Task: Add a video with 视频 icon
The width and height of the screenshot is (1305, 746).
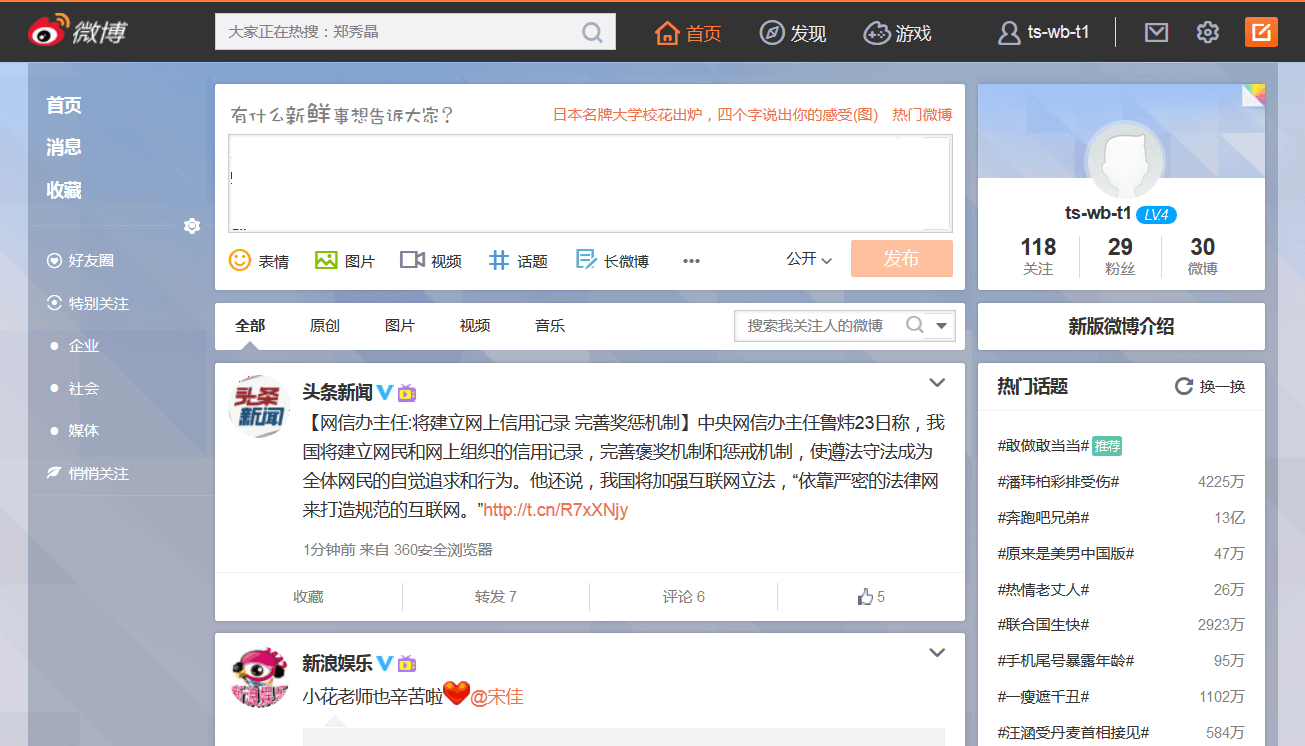Action: [431, 260]
